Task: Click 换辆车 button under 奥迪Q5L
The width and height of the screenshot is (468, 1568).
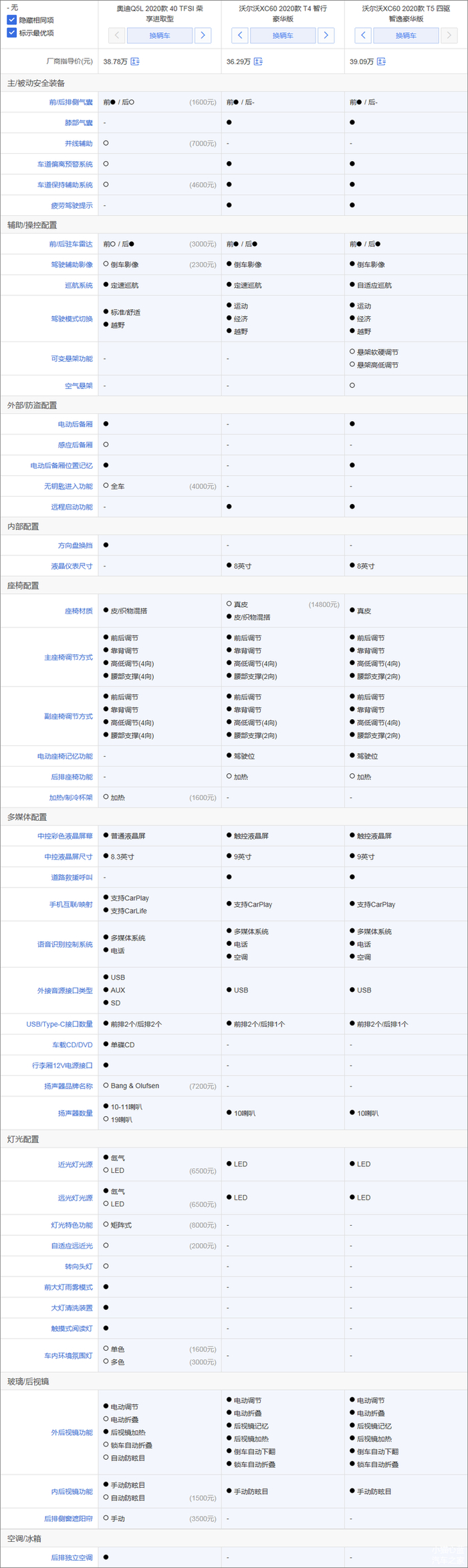Action: tap(160, 35)
